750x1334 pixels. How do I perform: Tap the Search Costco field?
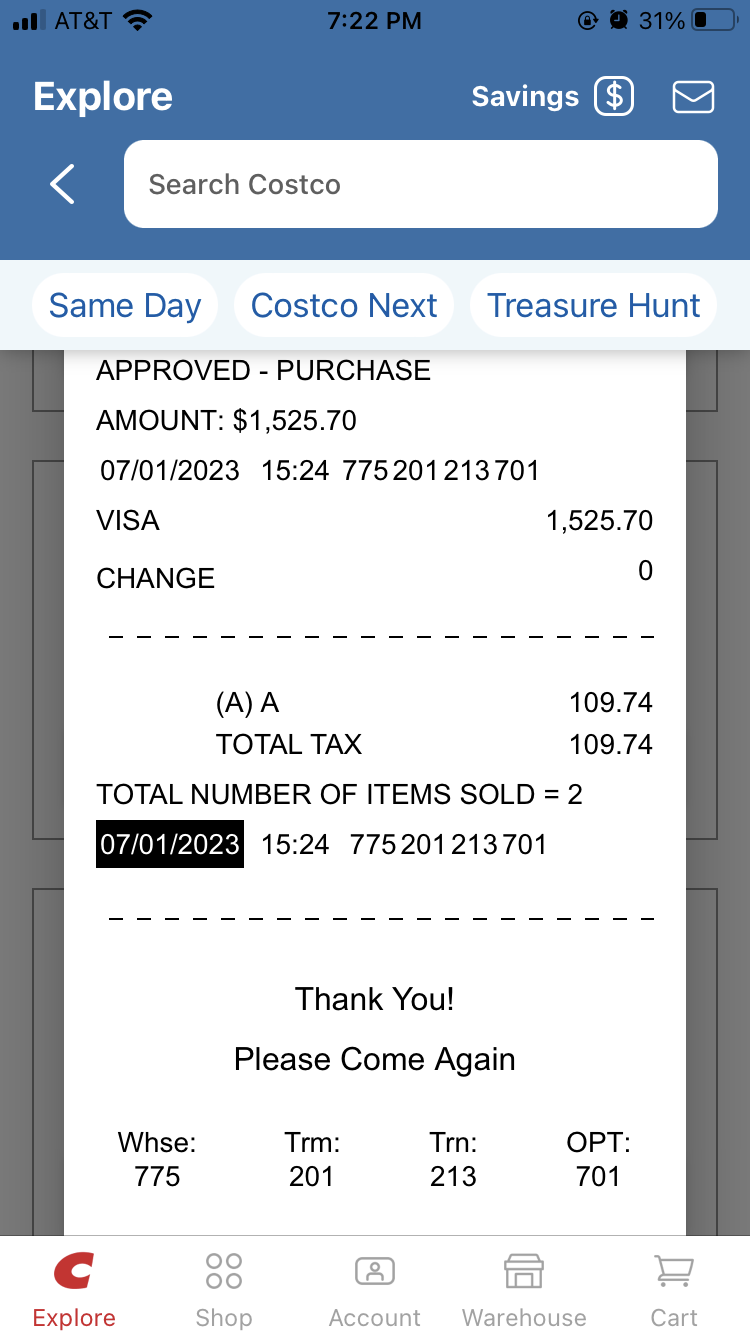(x=420, y=185)
